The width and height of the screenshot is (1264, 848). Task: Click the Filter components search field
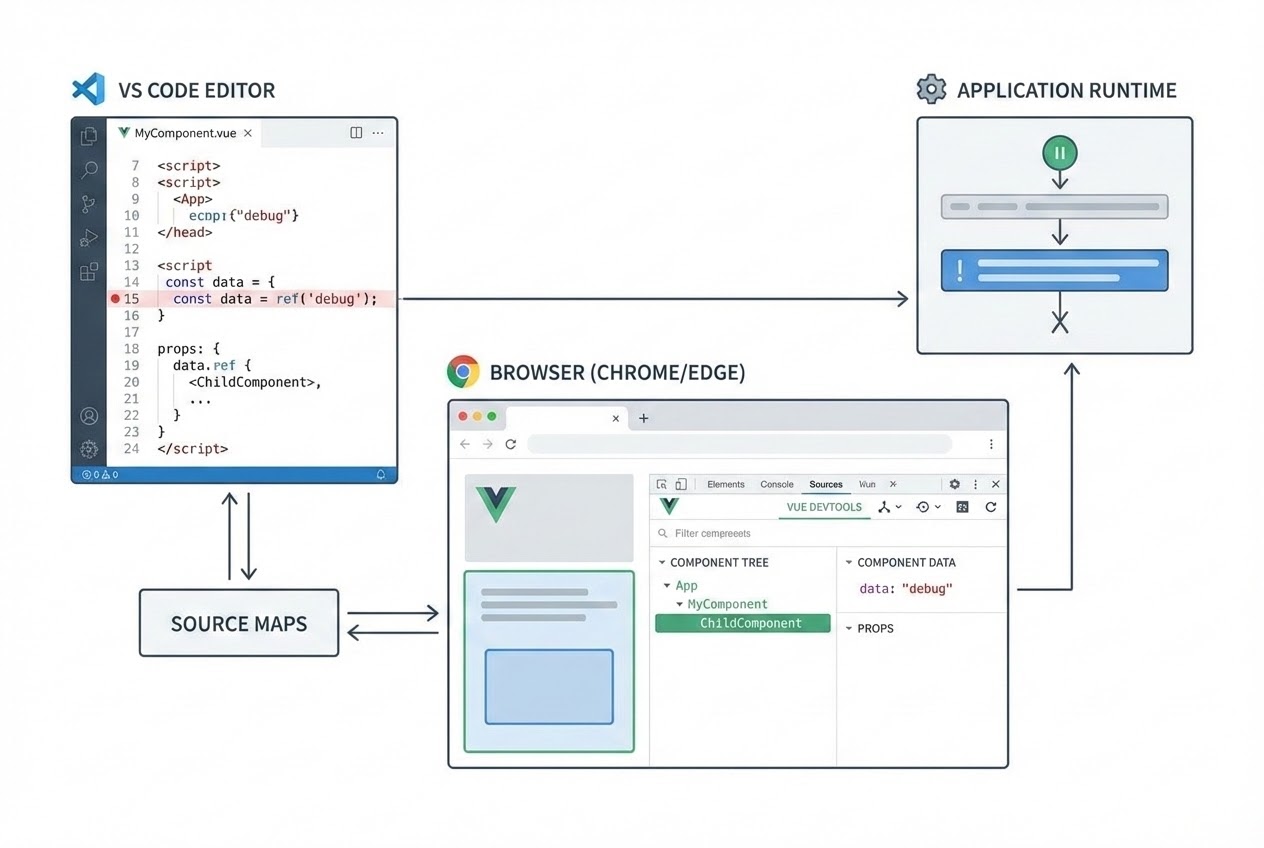click(828, 533)
